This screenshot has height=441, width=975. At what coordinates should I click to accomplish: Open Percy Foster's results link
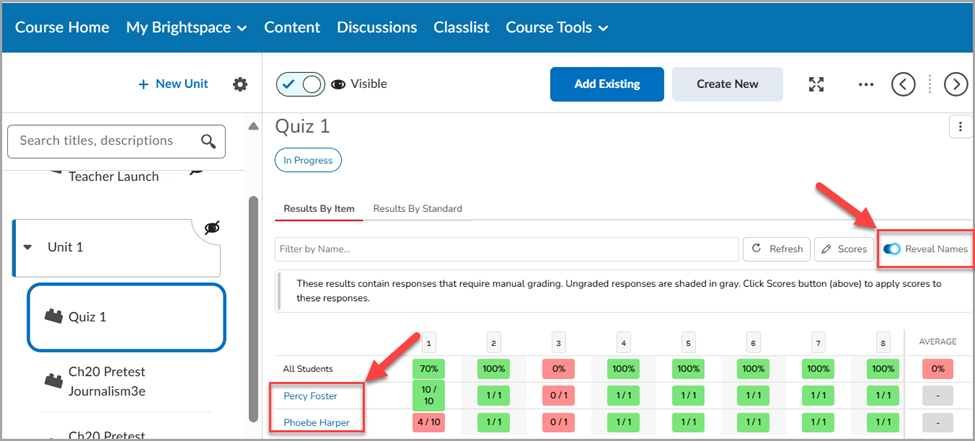(x=311, y=396)
